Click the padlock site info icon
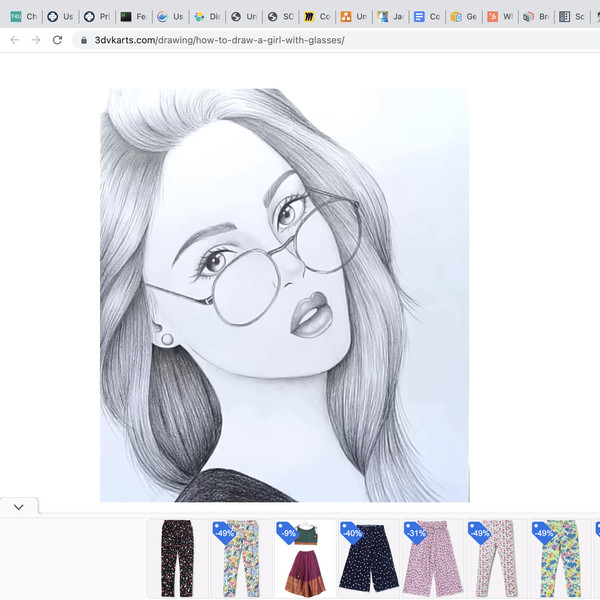Screen dimensions: 600x600 [x=82, y=40]
